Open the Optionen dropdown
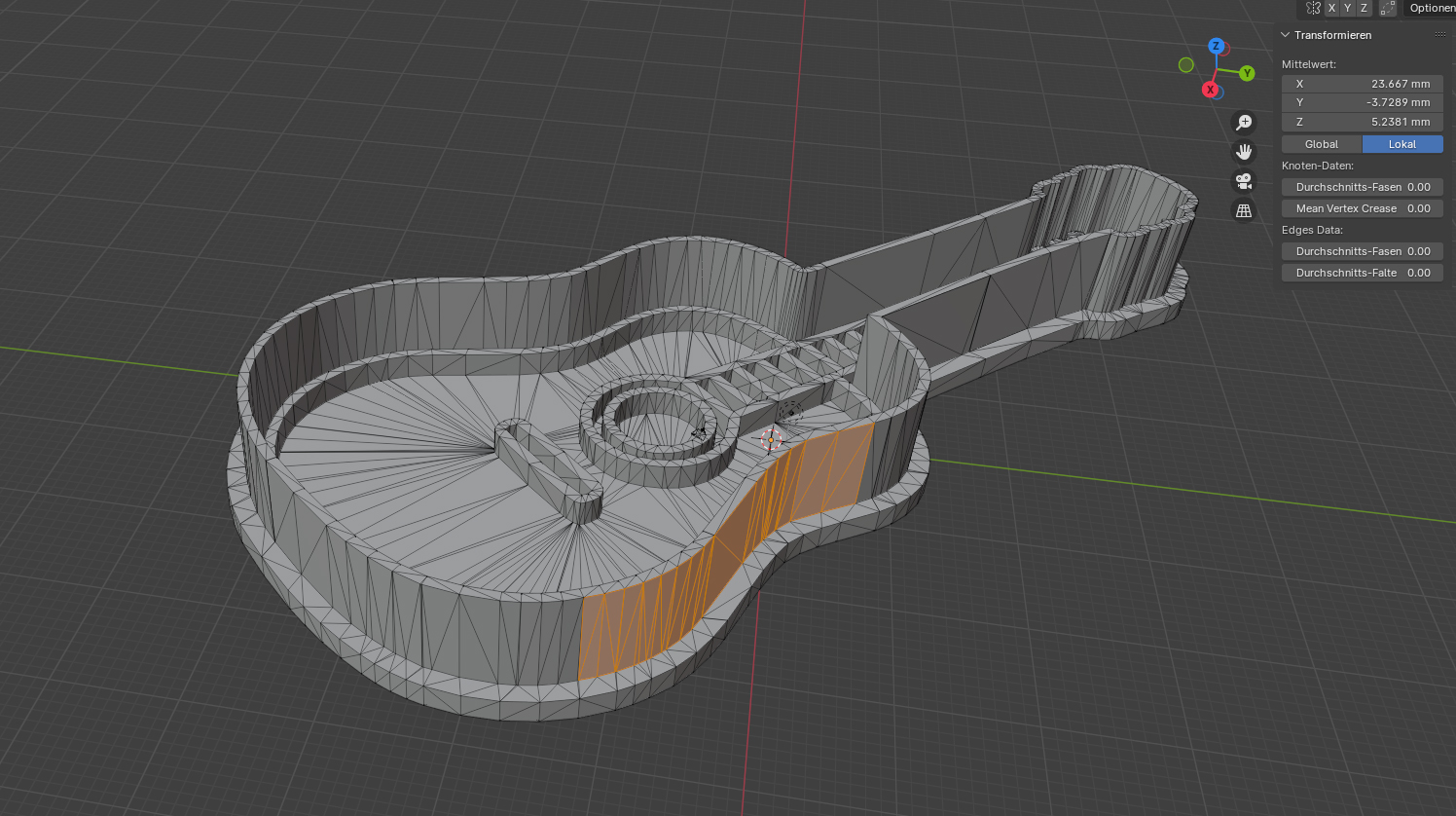The width and height of the screenshot is (1456, 816). [x=1432, y=8]
